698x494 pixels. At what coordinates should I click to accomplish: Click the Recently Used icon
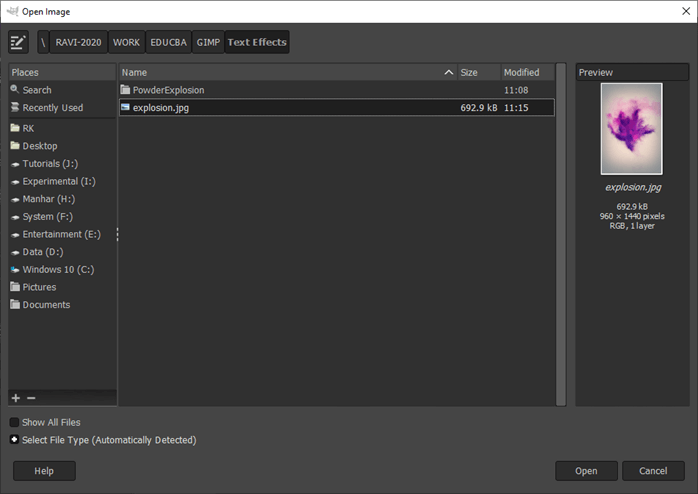click(15, 107)
